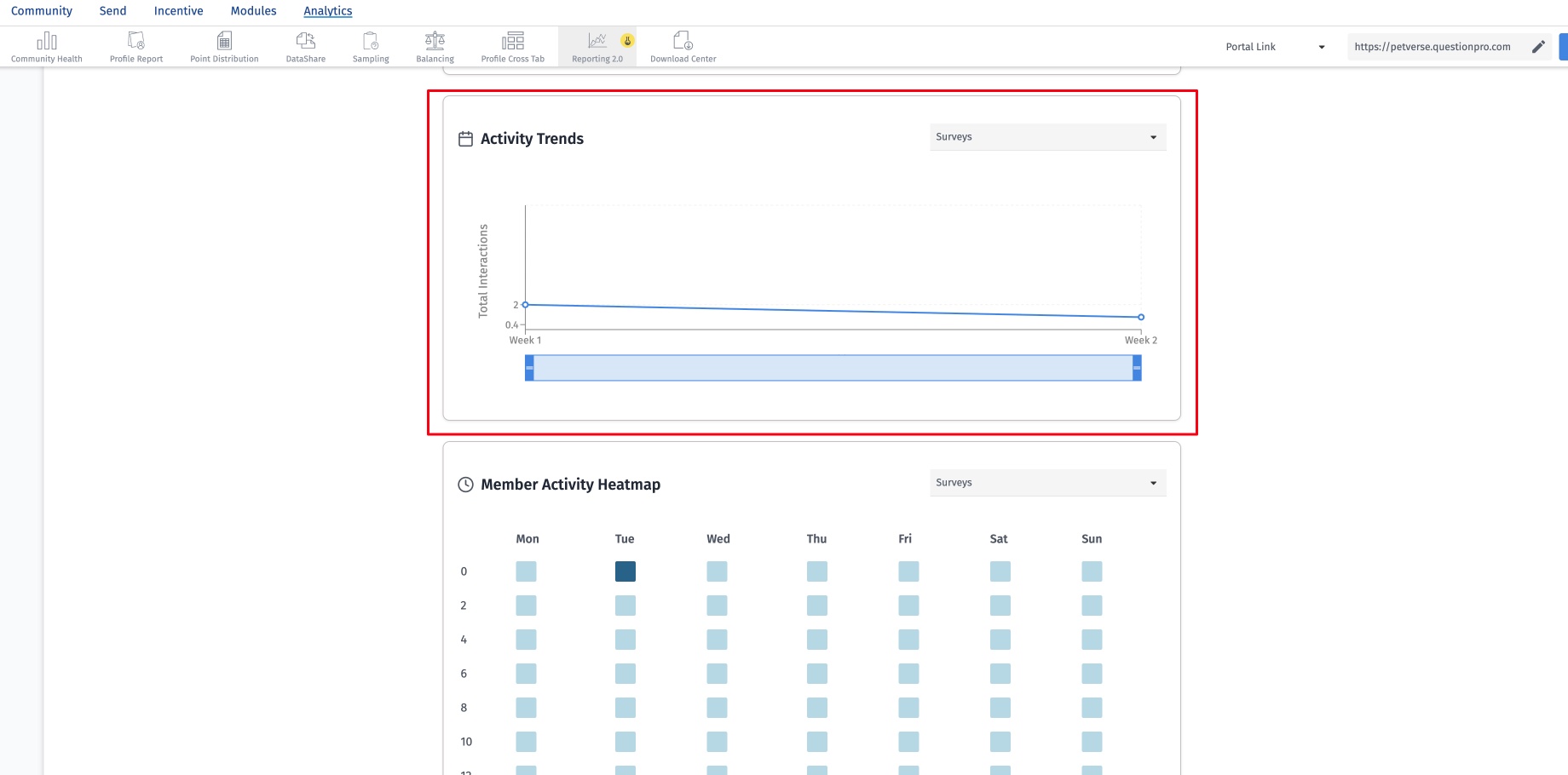
Task: Open the Portal Link dropdown
Action: tap(1275, 47)
